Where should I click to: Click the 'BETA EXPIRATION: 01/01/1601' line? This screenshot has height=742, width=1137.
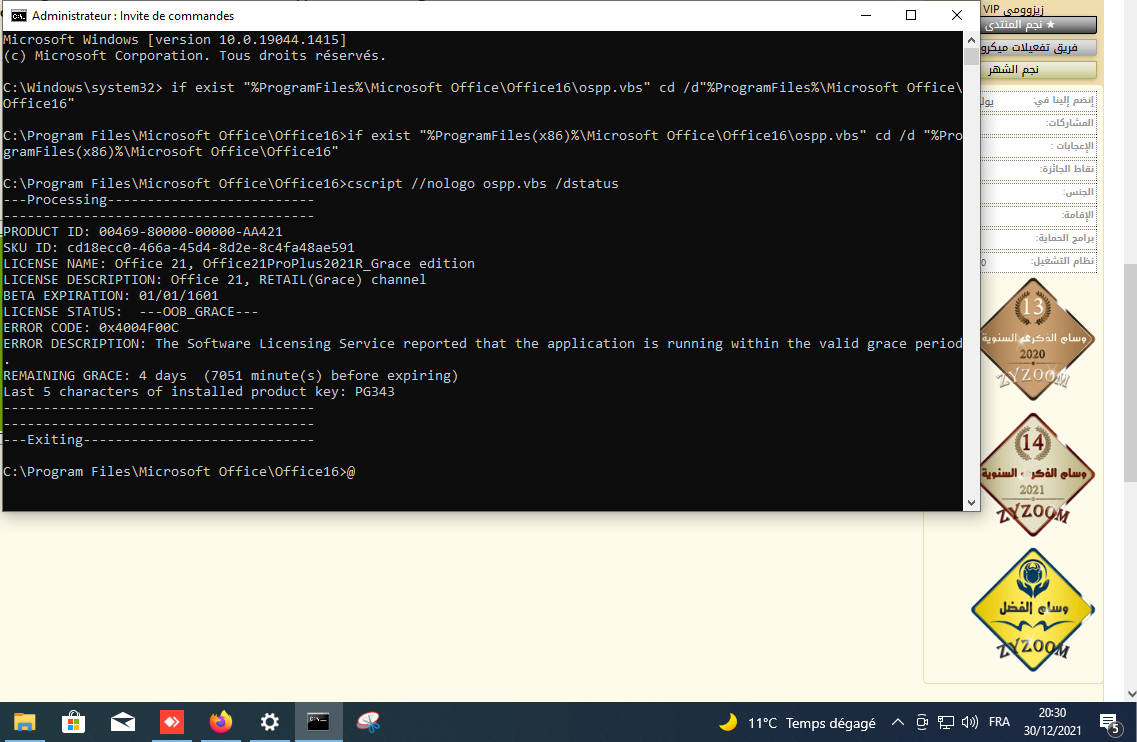coord(111,295)
